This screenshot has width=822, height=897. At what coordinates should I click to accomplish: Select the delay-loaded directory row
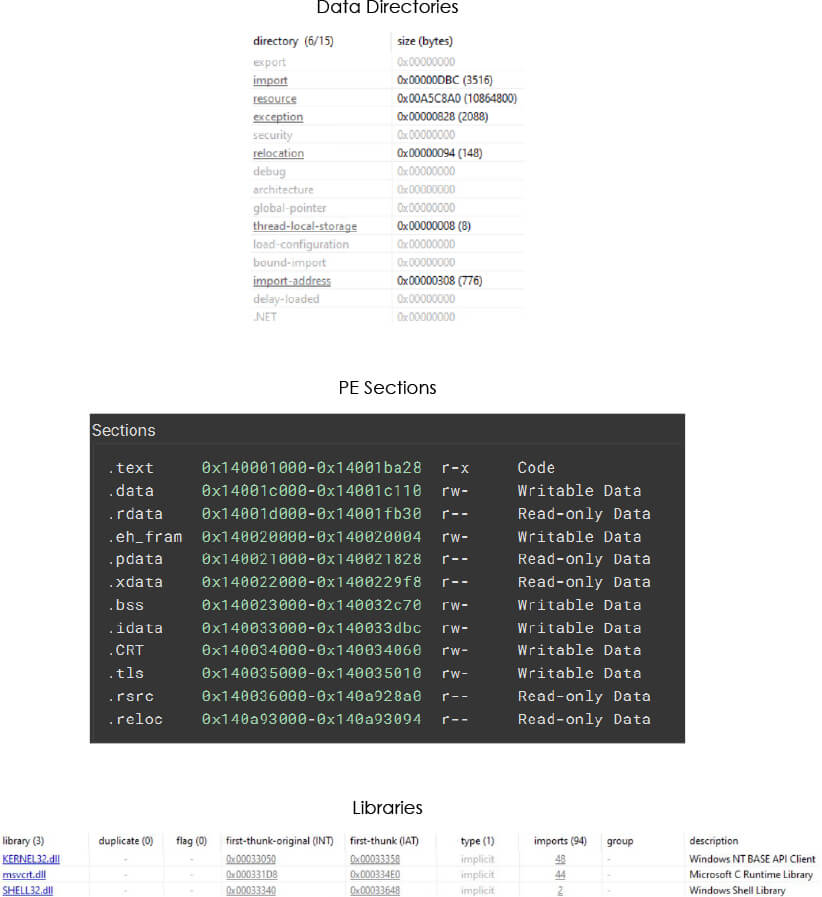[x=387, y=299]
